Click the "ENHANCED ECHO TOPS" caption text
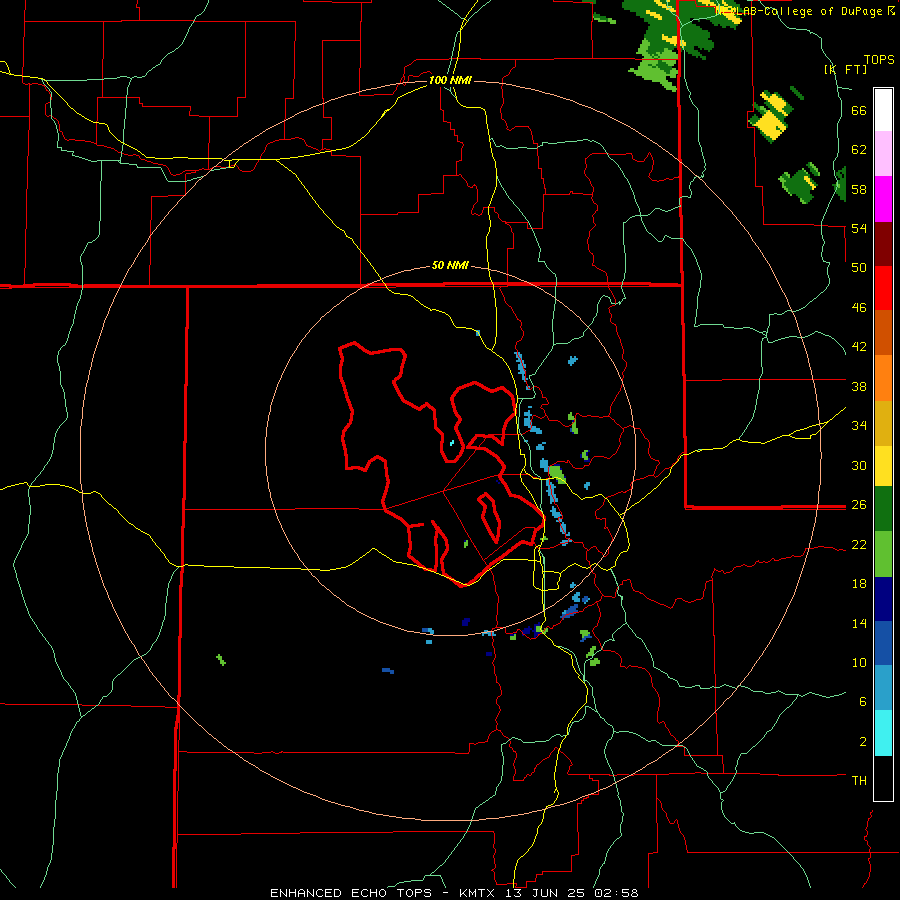The width and height of the screenshot is (900, 900). click(351, 893)
